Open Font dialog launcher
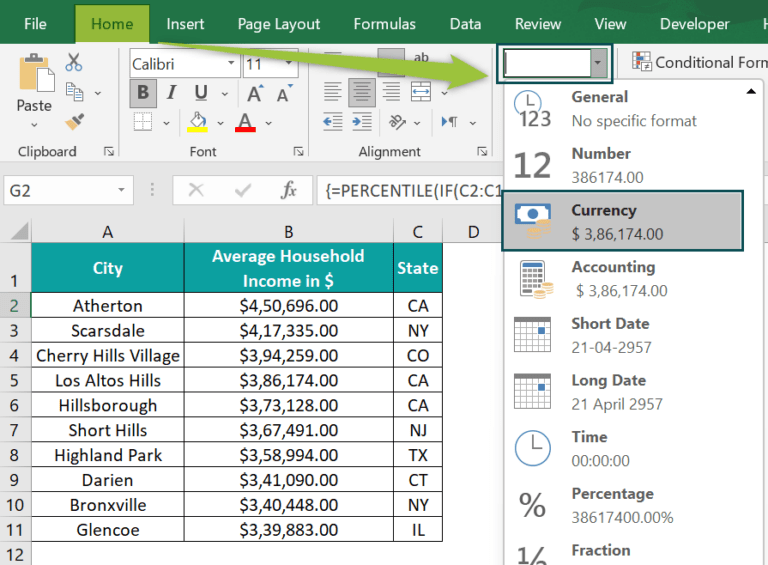This screenshot has width=768, height=565. pos(298,152)
